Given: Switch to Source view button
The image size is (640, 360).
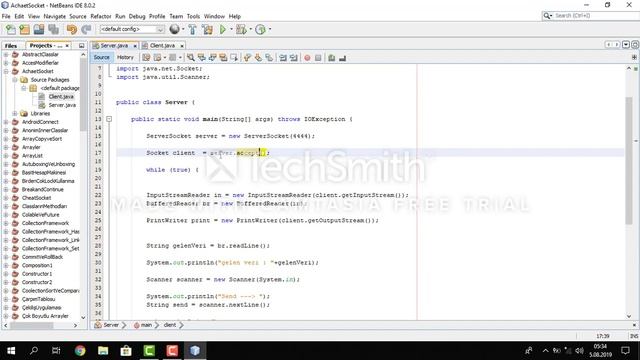Looking at the screenshot, I should tap(101, 58).
